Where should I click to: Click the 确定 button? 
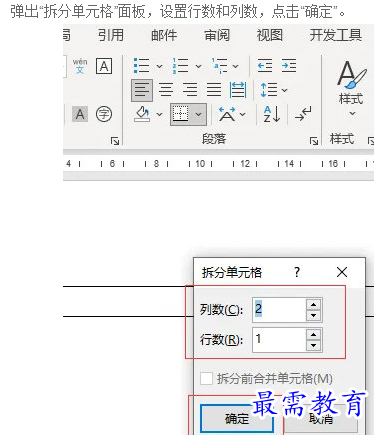coord(237,419)
